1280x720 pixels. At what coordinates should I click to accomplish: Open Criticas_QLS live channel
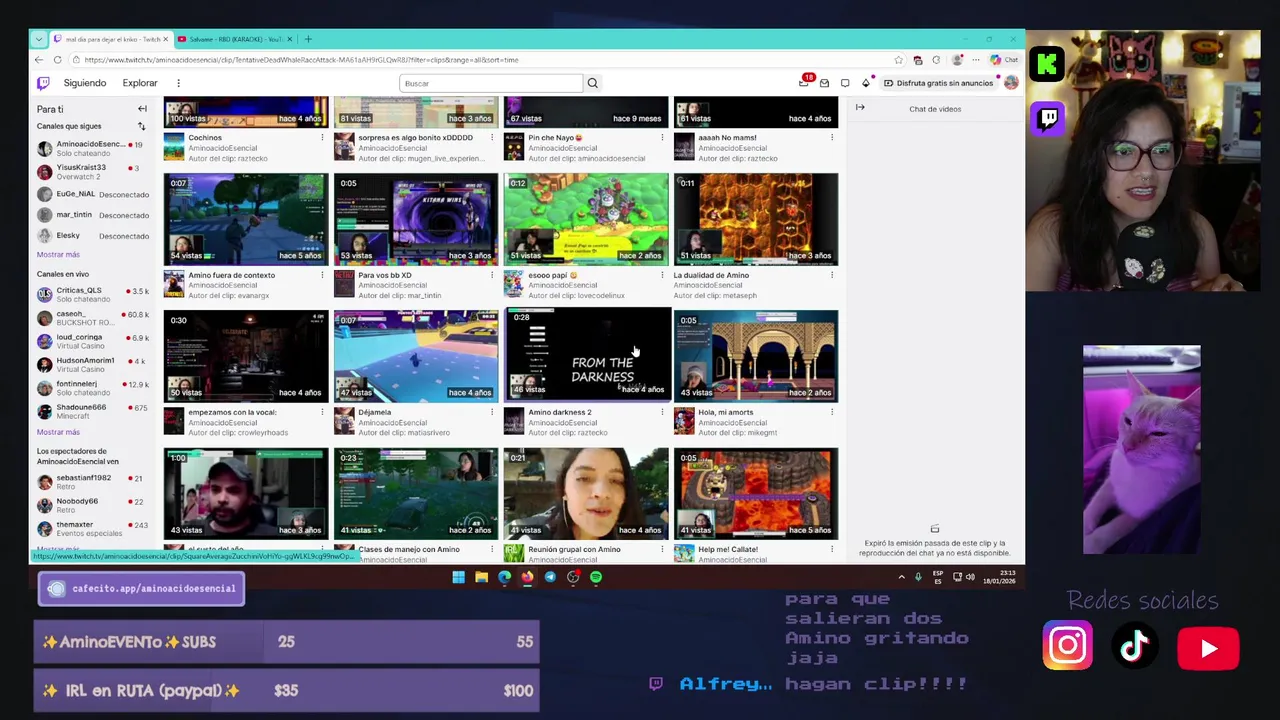click(92, 294)
